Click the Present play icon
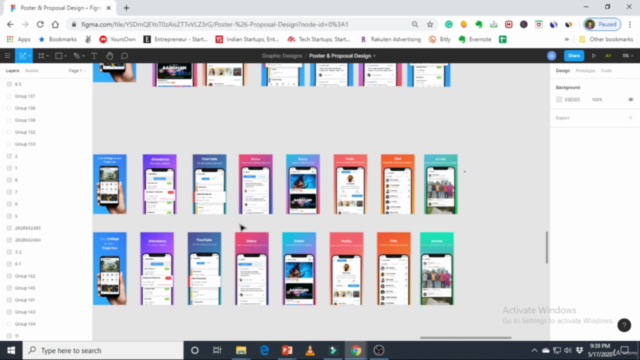The width and height of the screenshot is (640, 360). 594,56
